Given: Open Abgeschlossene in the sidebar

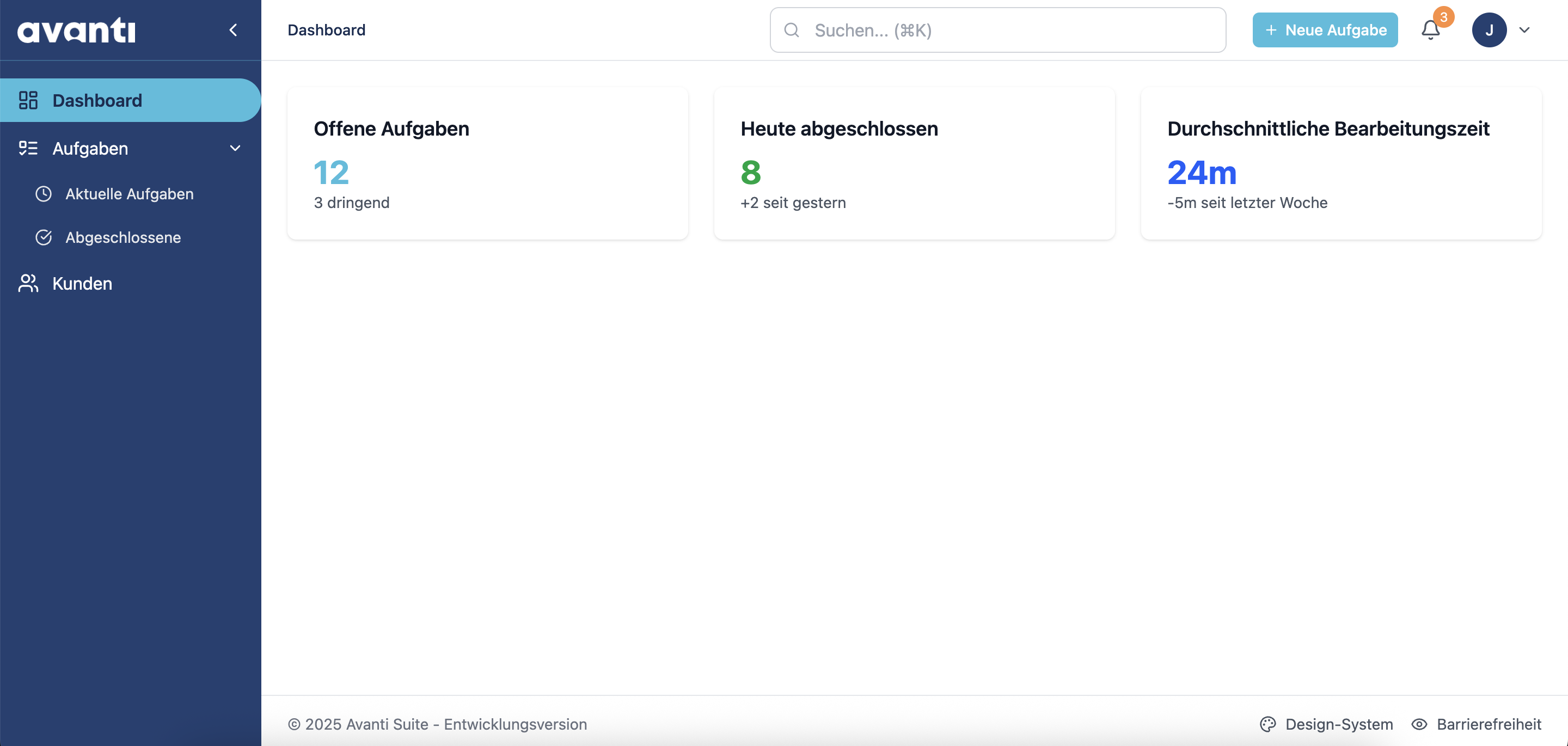Looking at the screenshot, I should [x=123, y=237].
